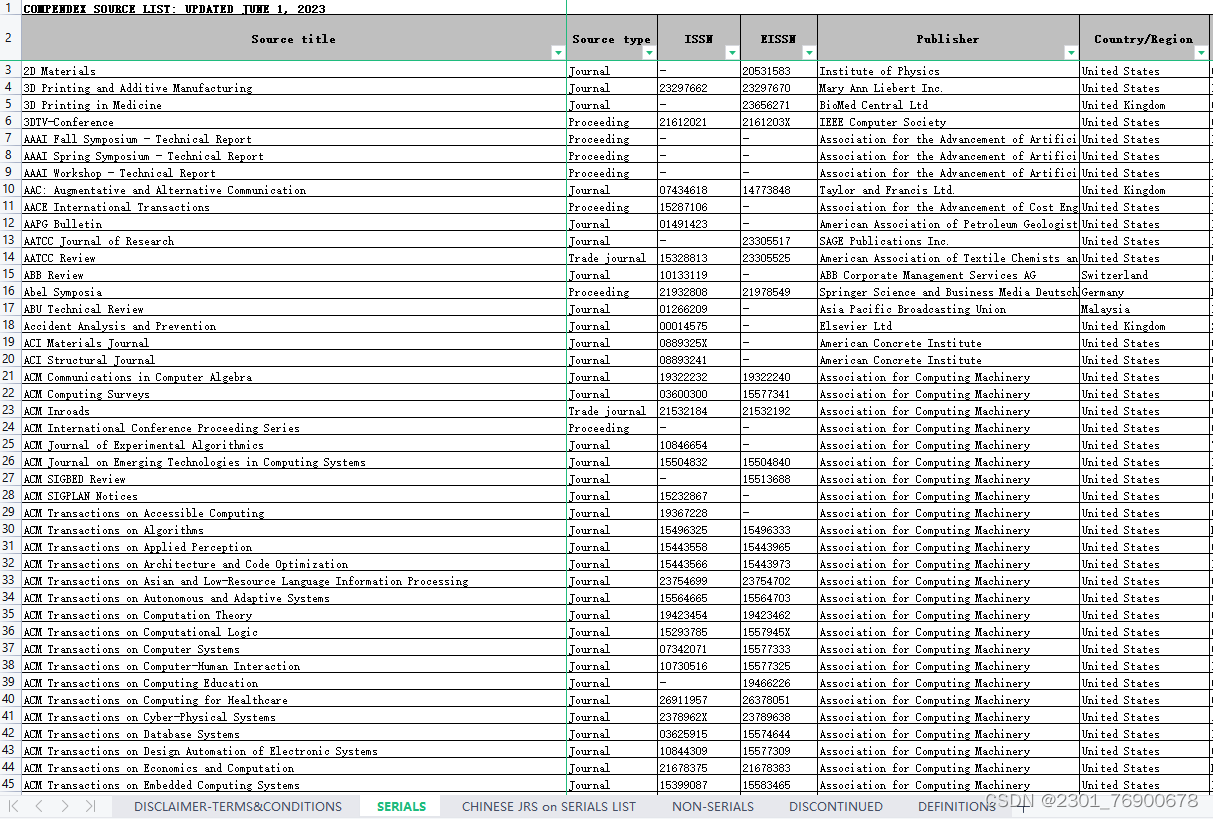Image resolution: width=1213 pixels, height=819 pixels.
Task: Open the EISSN column filter dropdown
Action: point(809,53)
